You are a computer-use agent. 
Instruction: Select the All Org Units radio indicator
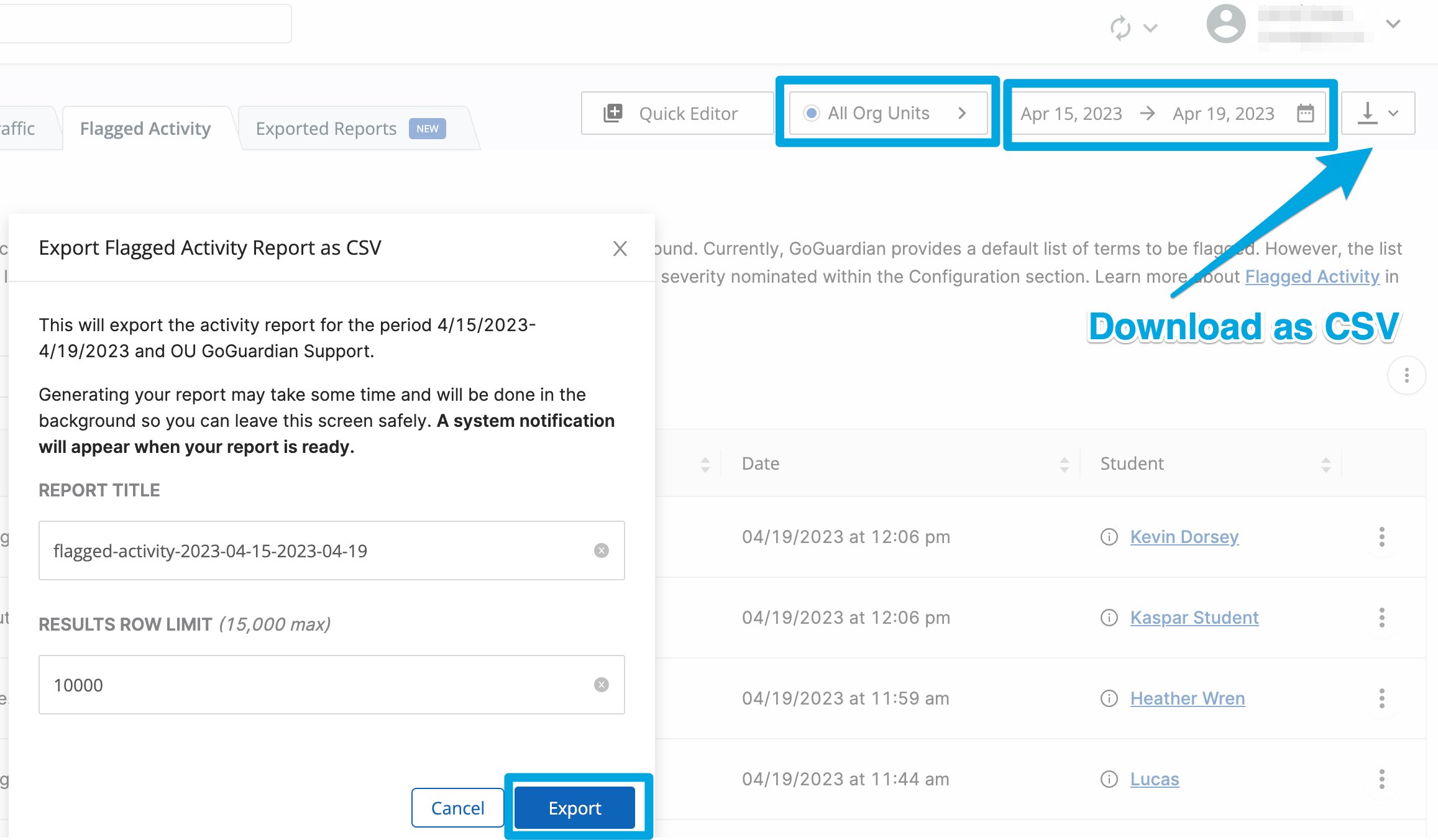[x=811, y=113]
